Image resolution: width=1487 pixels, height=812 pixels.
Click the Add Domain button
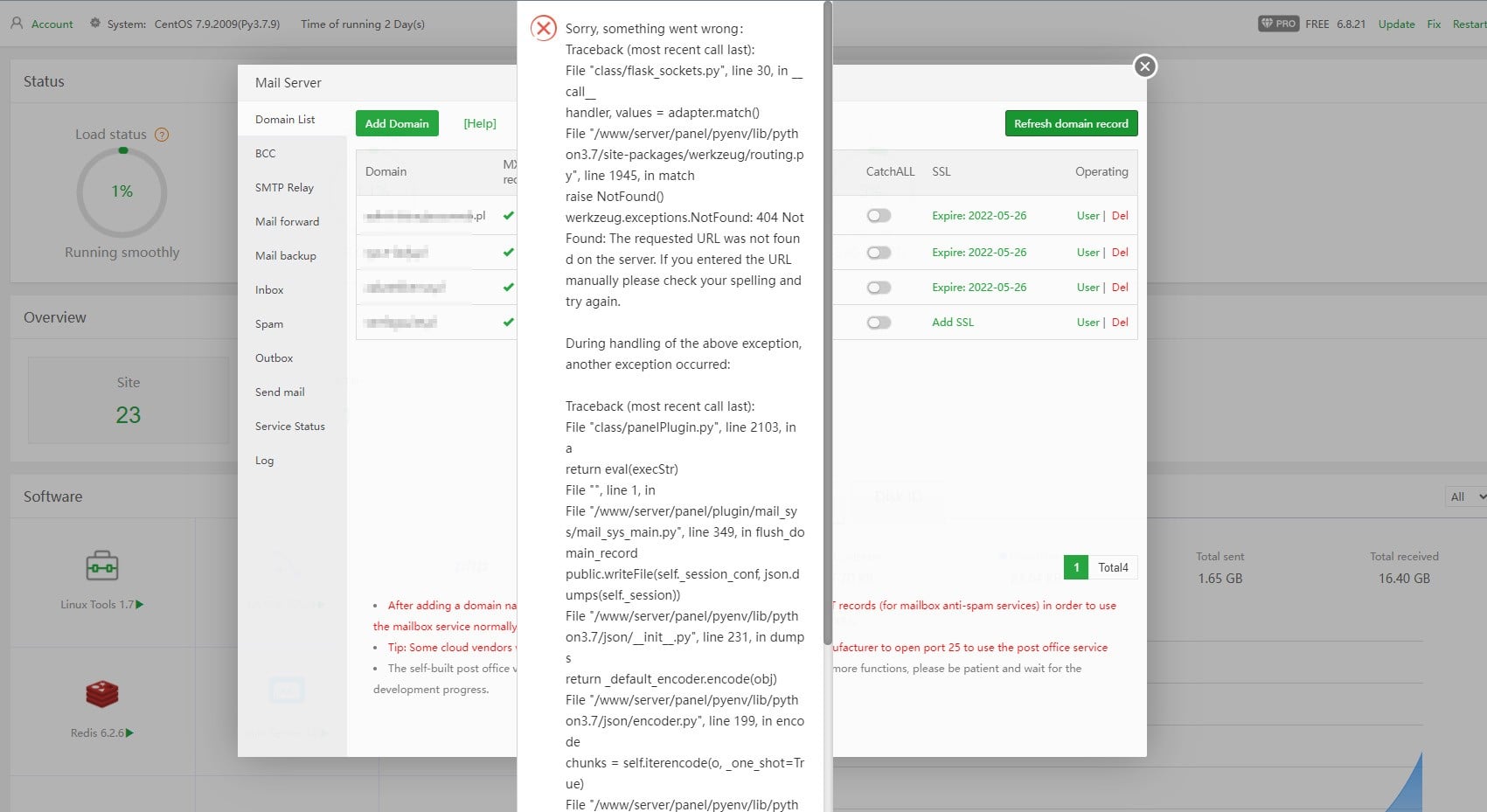pyautogui.click(x=397, y=123)
